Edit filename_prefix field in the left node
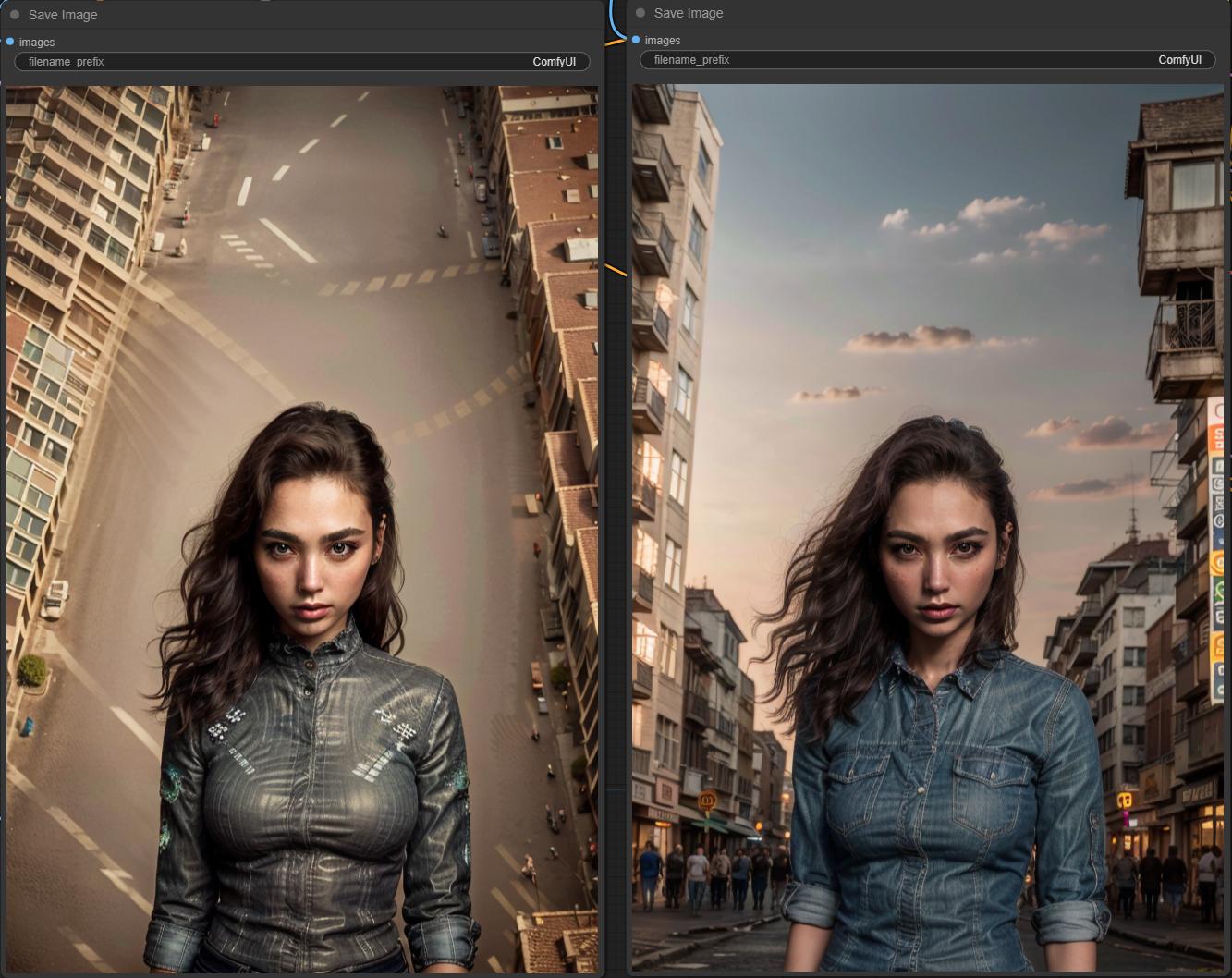The image size is (1232, 978). [x=302, y=62]
